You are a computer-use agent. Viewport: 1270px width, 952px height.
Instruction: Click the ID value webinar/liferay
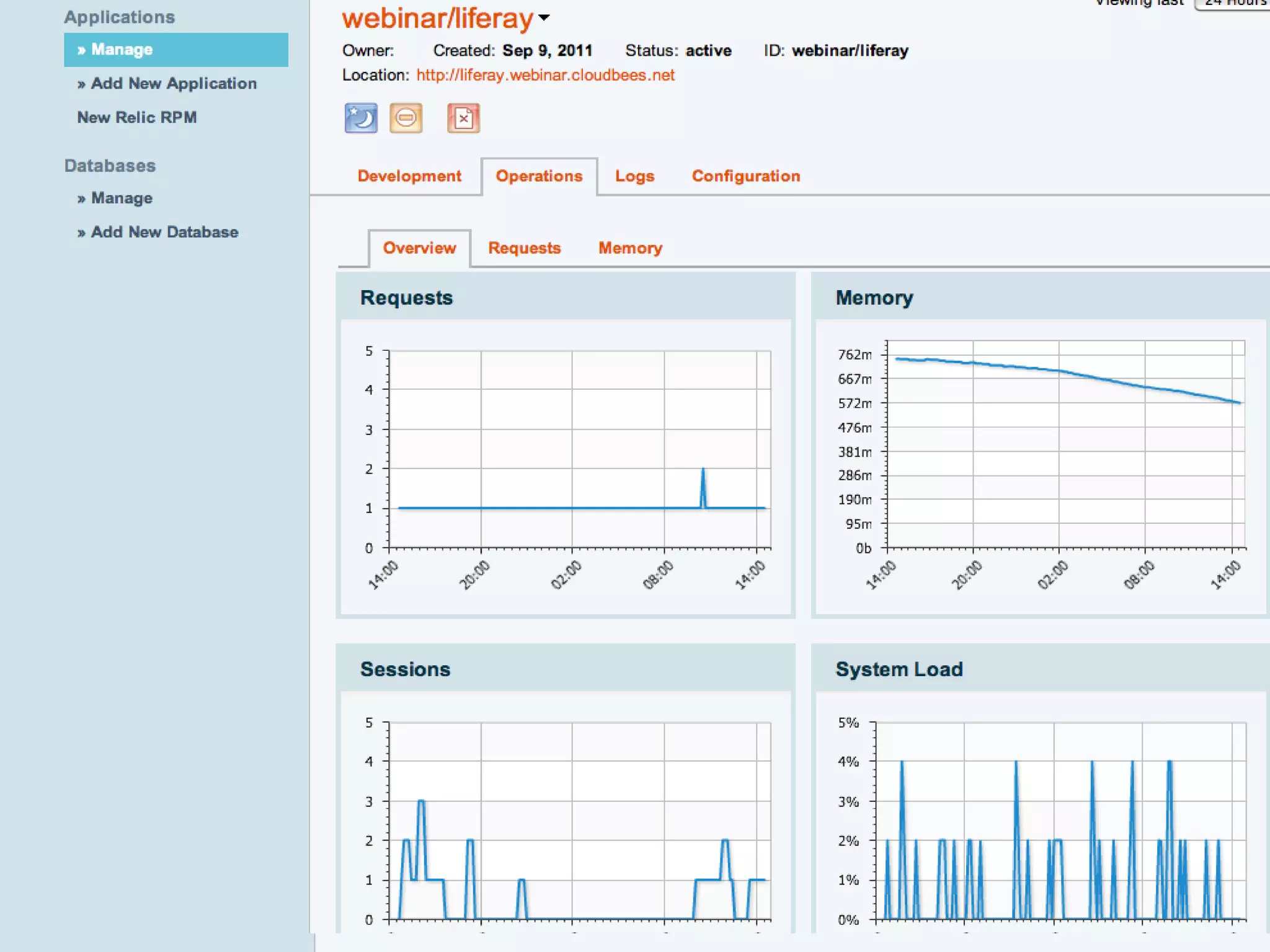pyautogui.click(x=850, y=51)
